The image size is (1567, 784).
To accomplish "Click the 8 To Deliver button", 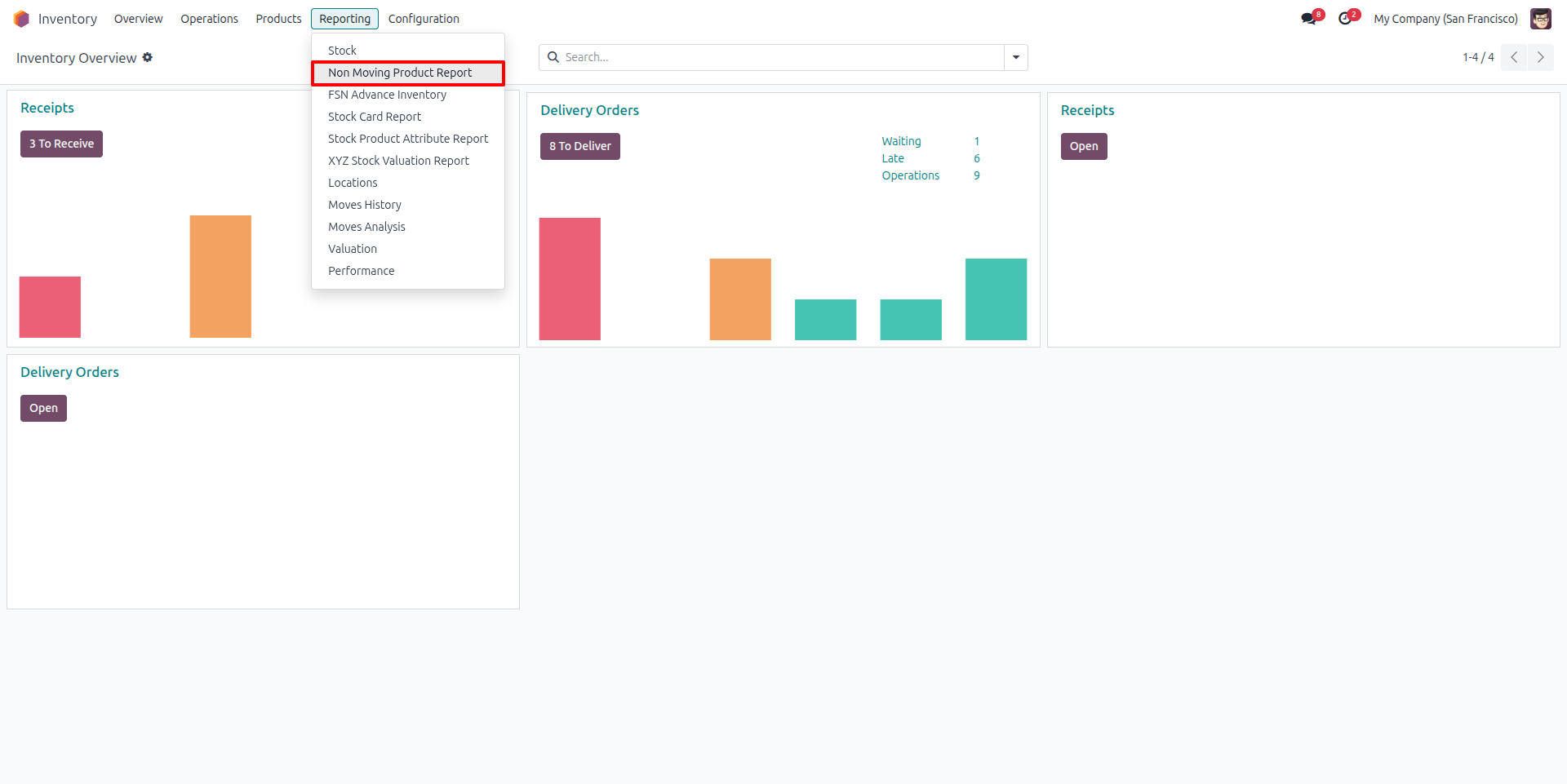I will (579, 146).
